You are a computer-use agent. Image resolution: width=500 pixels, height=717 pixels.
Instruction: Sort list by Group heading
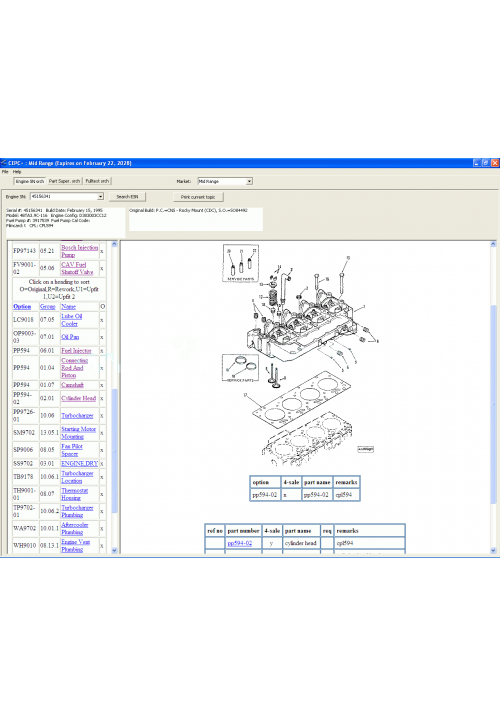pos(48,306)
